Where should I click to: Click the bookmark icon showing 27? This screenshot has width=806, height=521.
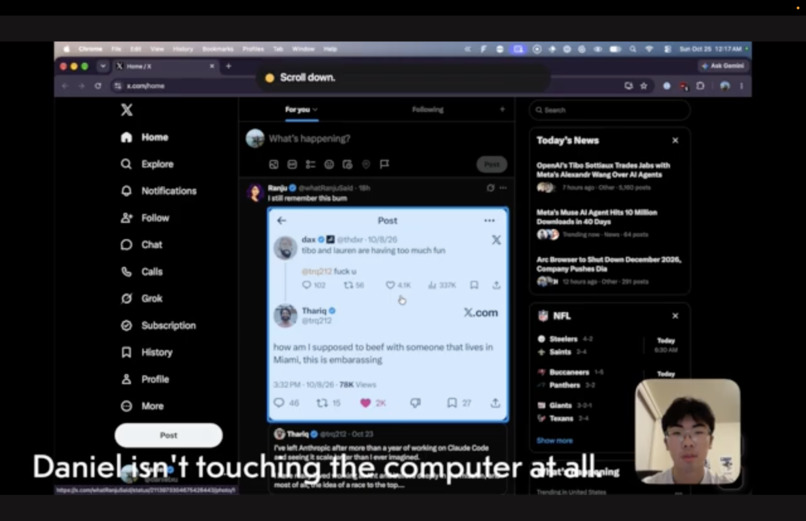pos(452,403)
